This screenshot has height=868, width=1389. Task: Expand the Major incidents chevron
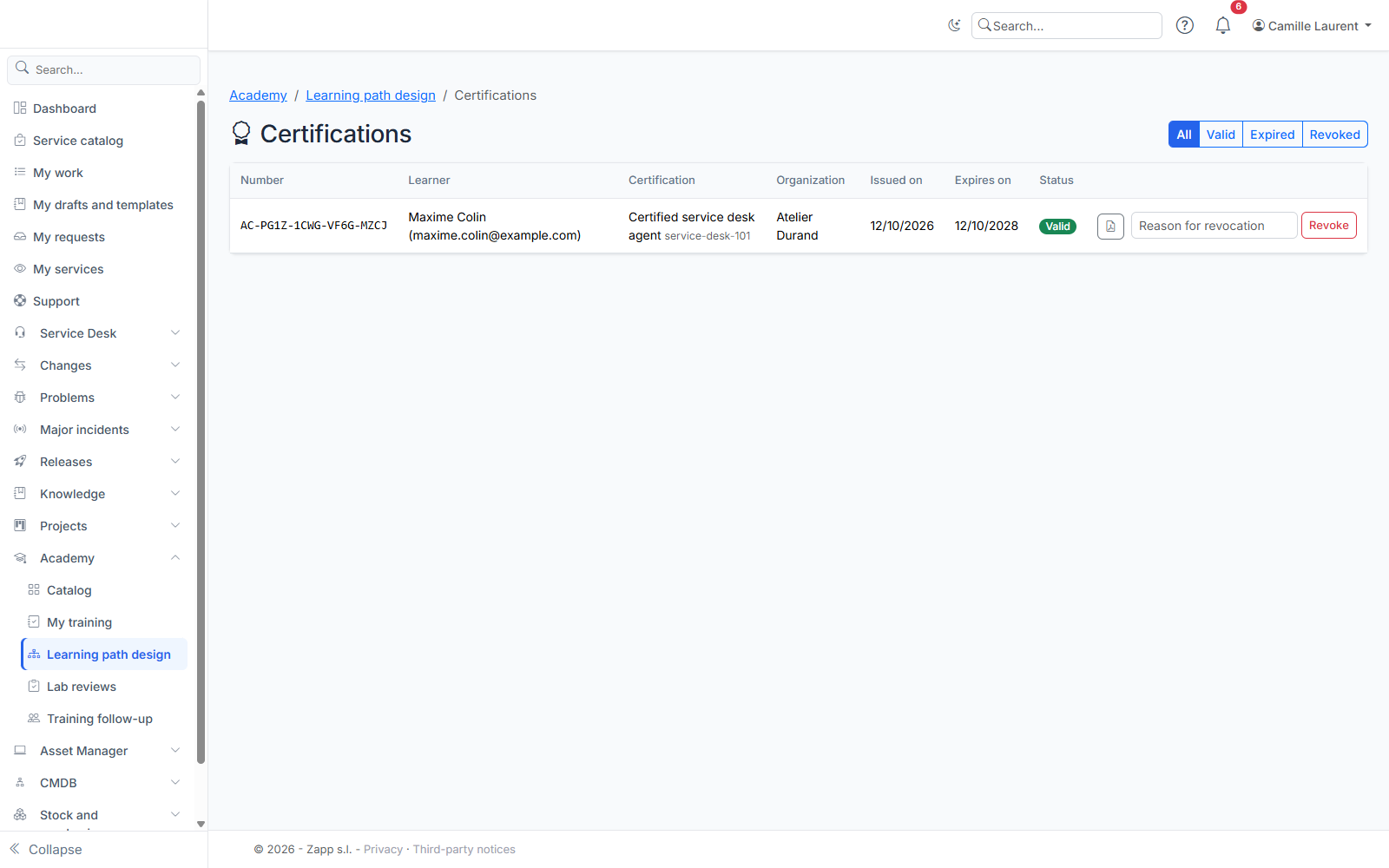[x=175, y=429]
